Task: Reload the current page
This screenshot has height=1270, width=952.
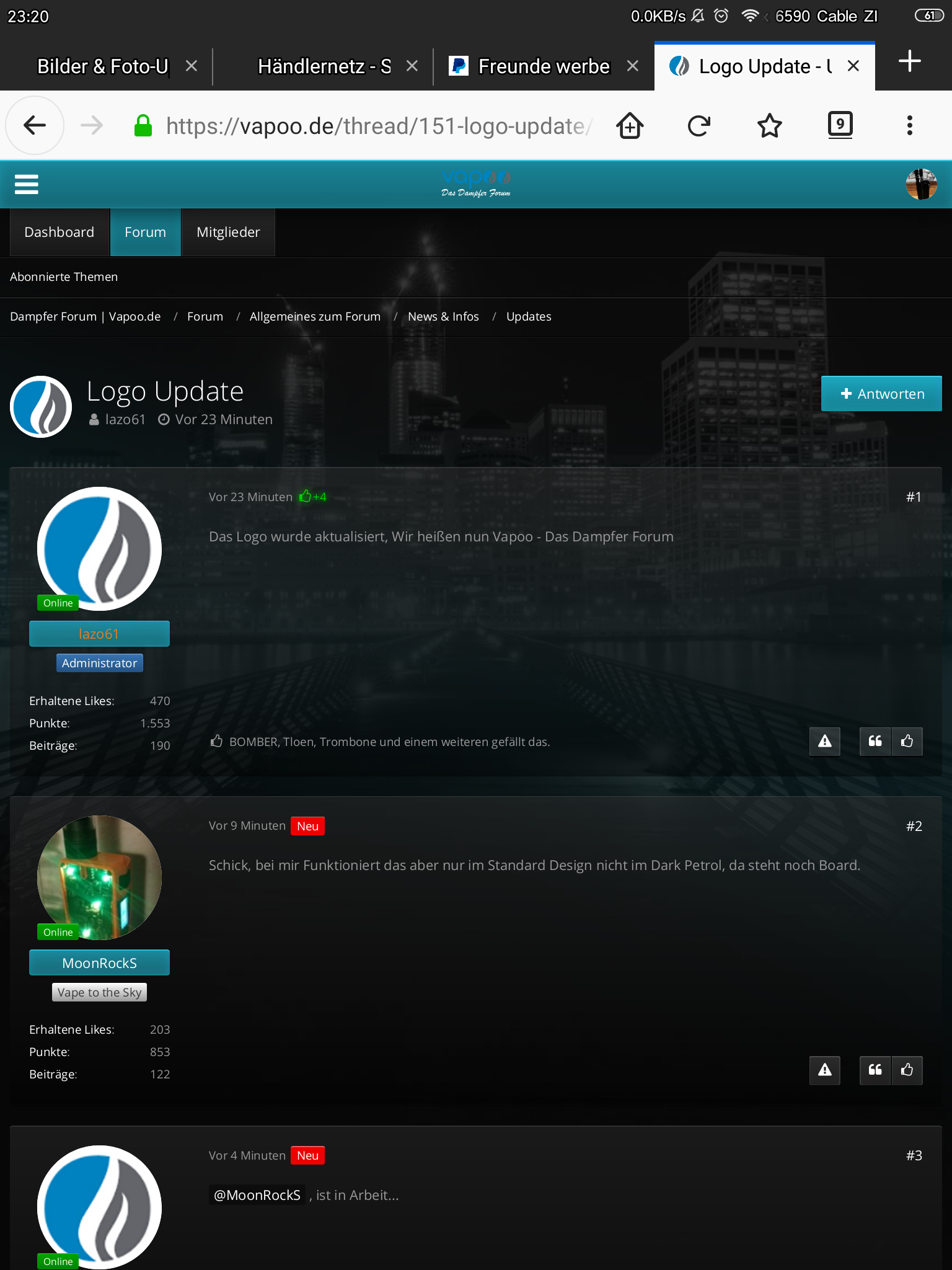Action: (x=699, y=126)
